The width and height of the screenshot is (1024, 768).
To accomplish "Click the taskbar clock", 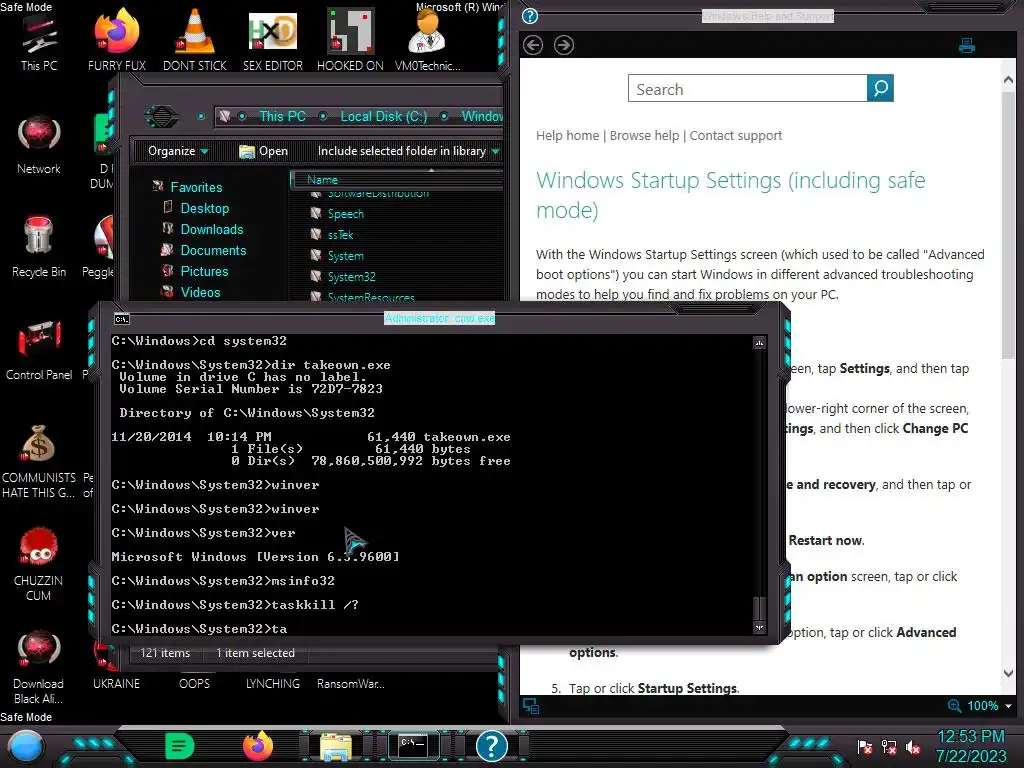I will click(971, 746).
